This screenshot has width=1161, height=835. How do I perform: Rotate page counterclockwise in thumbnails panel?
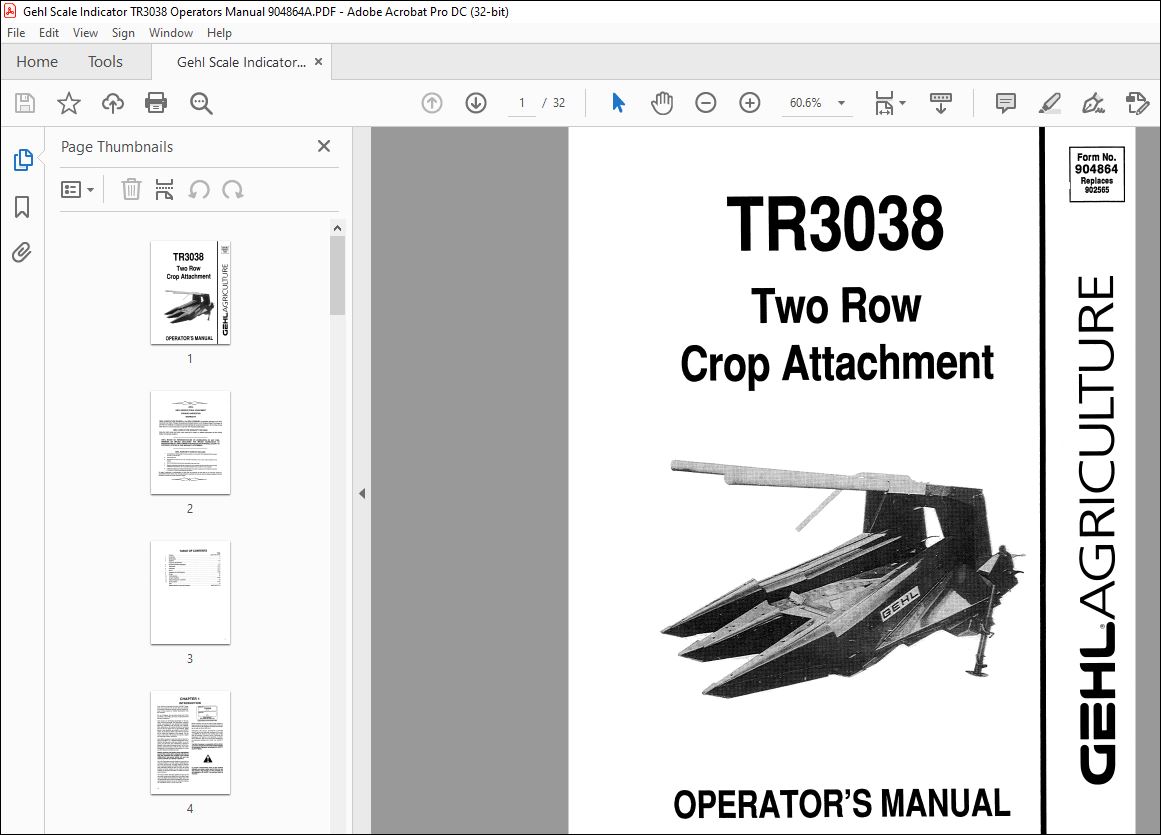(198, 190)
